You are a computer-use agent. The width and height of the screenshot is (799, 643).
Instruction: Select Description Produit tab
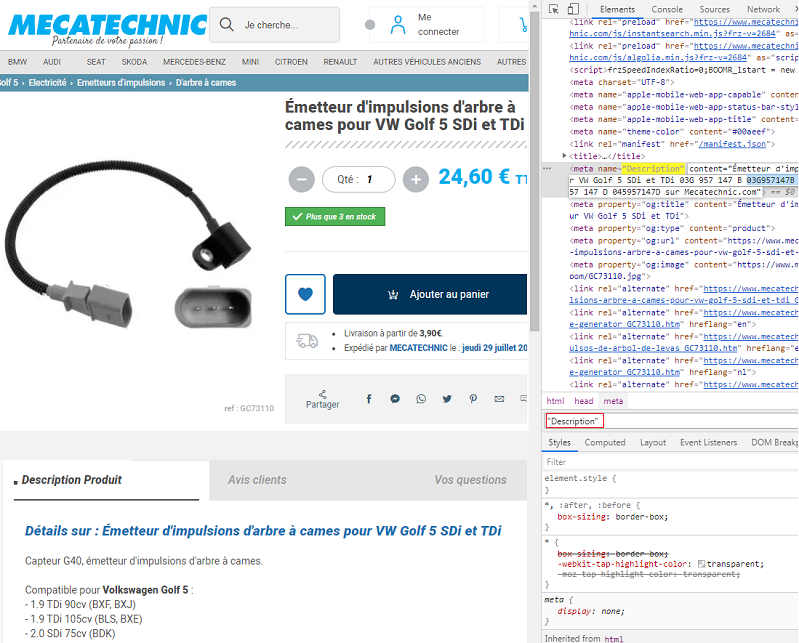pos(106,480)
